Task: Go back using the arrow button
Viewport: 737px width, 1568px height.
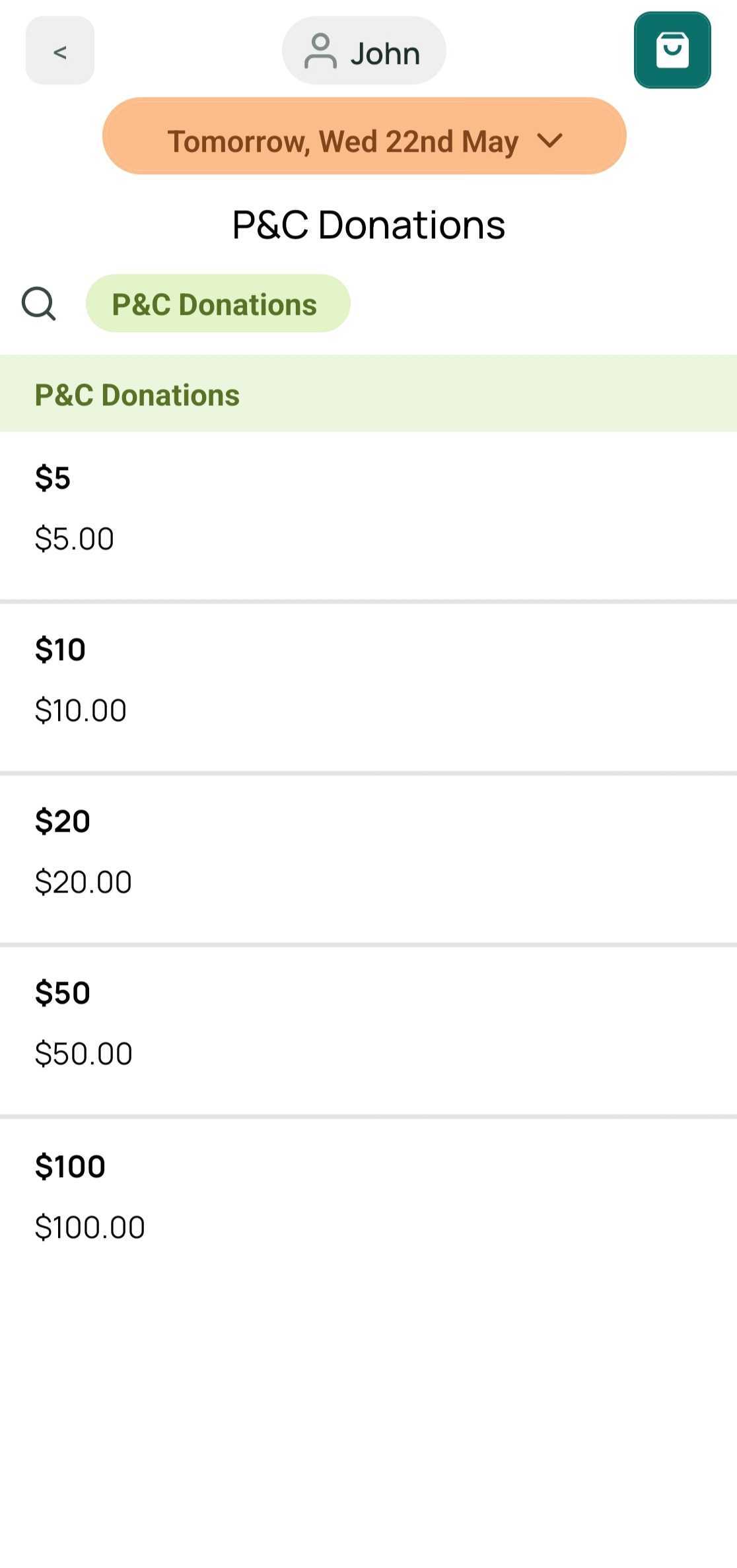Action: click(60, 51)
